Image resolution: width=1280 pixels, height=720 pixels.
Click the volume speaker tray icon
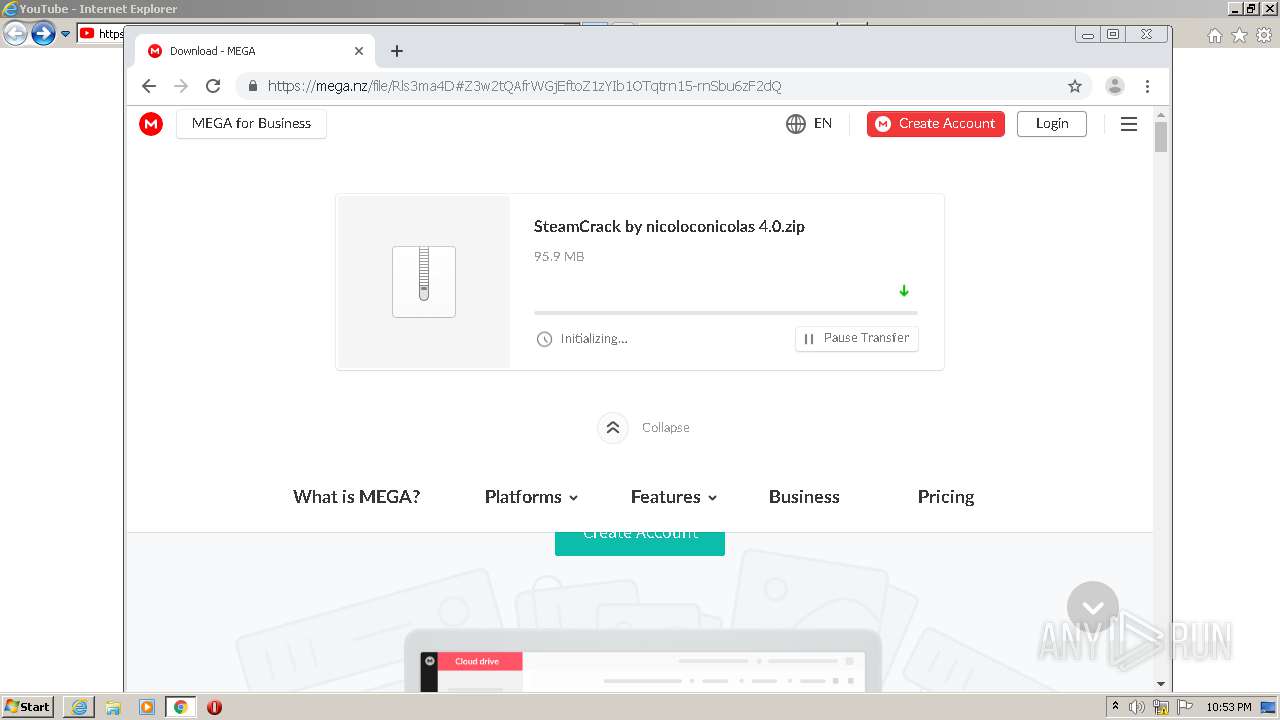[x=1137, y=707]
